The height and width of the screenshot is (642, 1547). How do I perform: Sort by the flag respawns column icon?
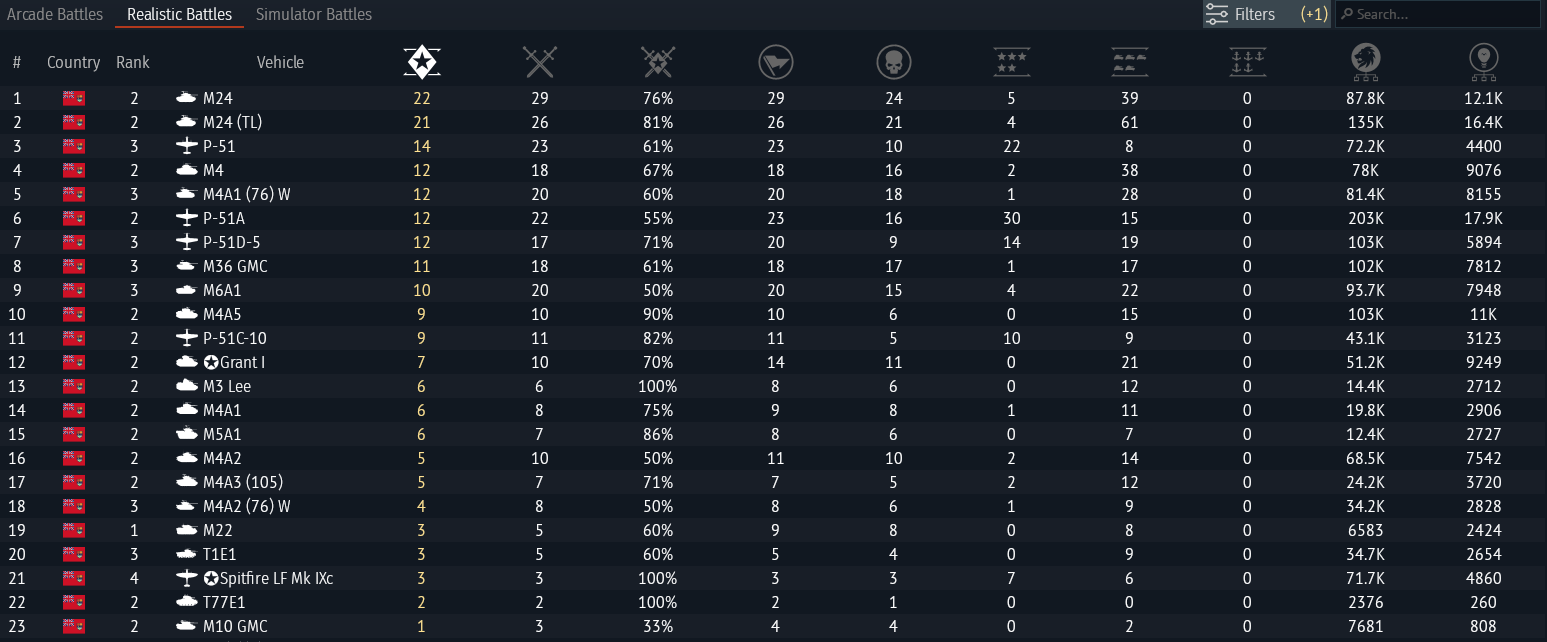click(775, 62)
